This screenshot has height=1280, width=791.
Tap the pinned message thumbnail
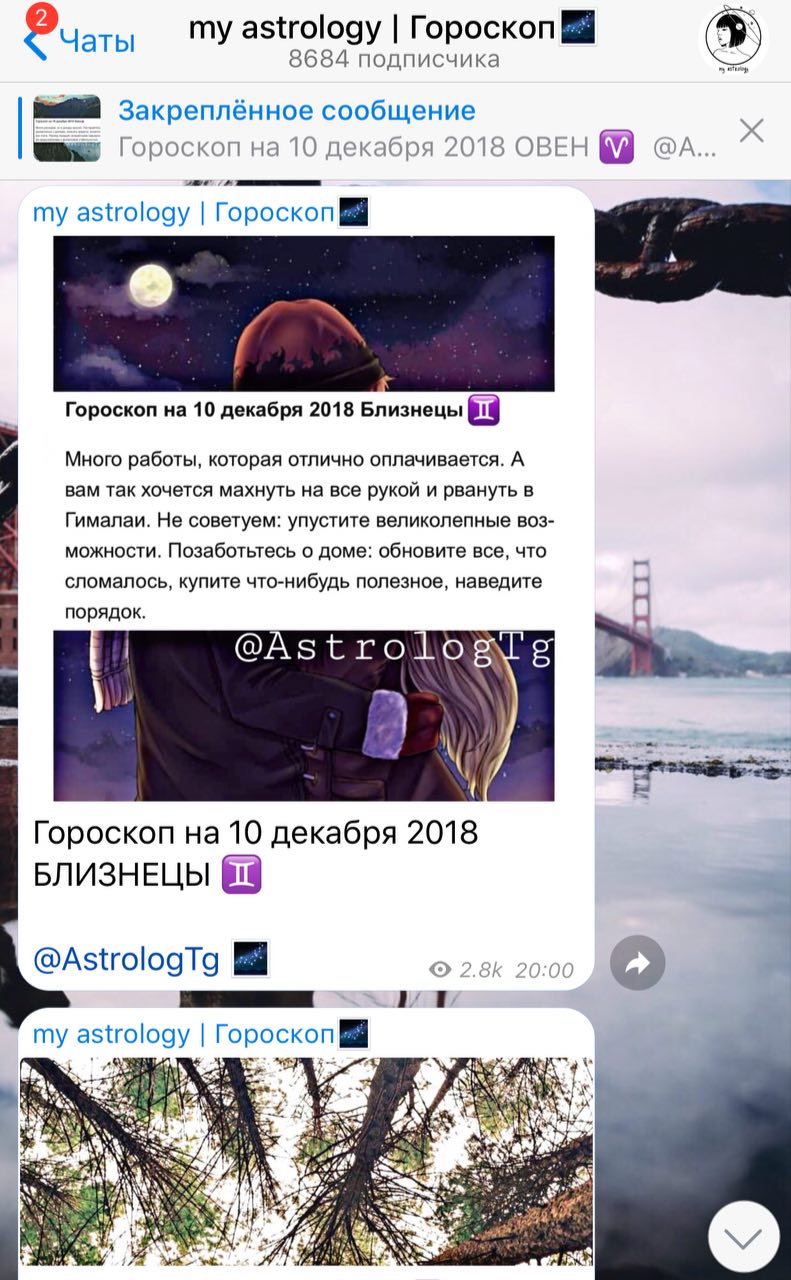click(x=67, y=128)
